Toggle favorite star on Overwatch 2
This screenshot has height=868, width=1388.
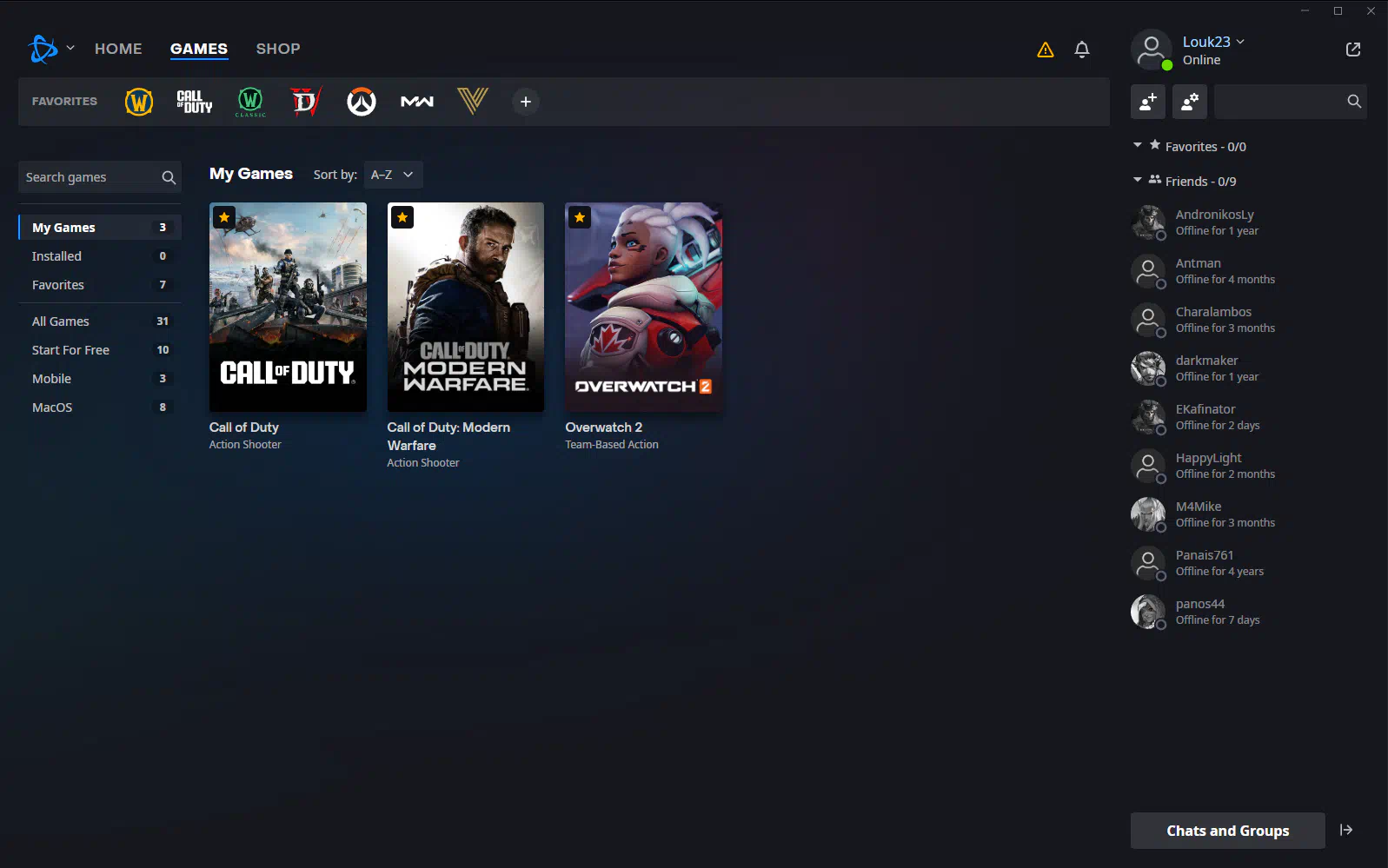pos(580,217)
